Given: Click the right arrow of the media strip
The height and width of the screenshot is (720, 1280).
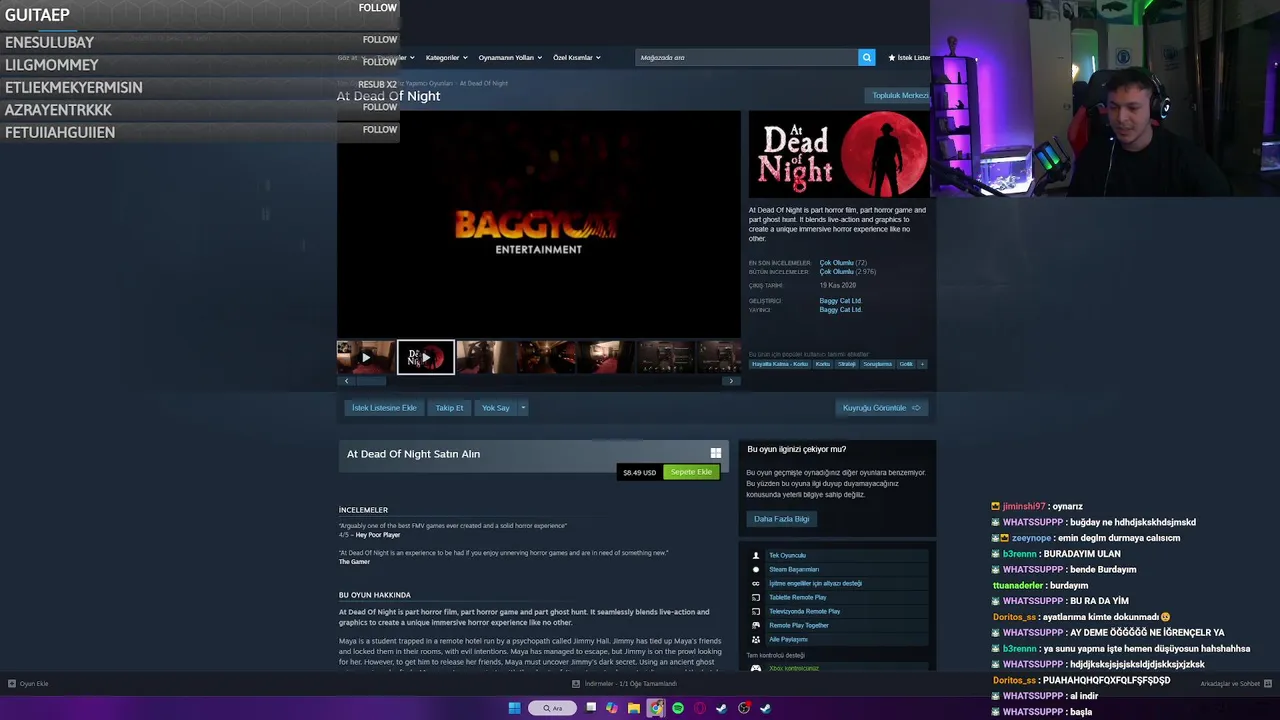Looking at the screenshot, I should (731, 381).
